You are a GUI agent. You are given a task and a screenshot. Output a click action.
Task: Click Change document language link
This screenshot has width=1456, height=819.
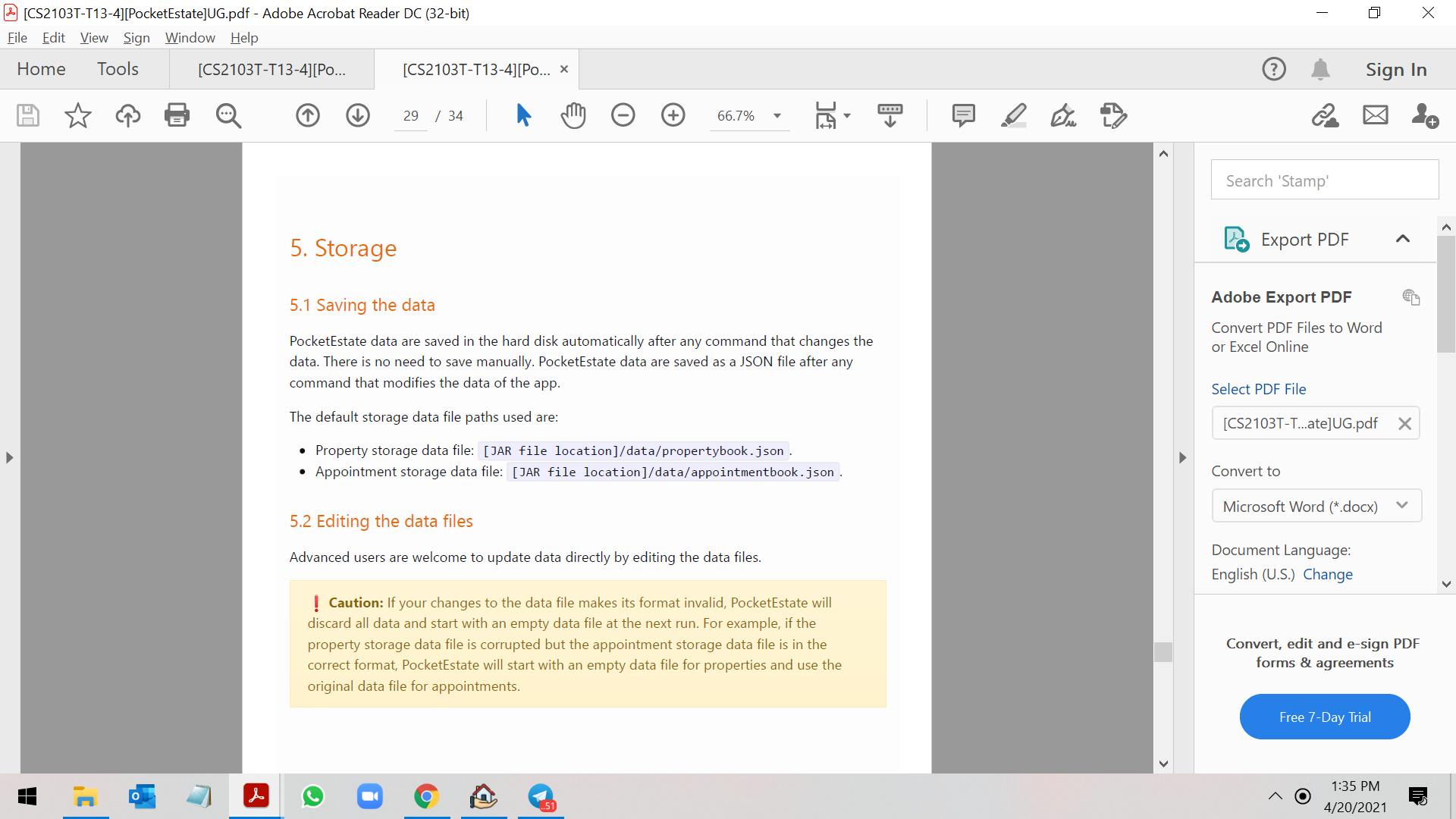[x=1327, y=574]
